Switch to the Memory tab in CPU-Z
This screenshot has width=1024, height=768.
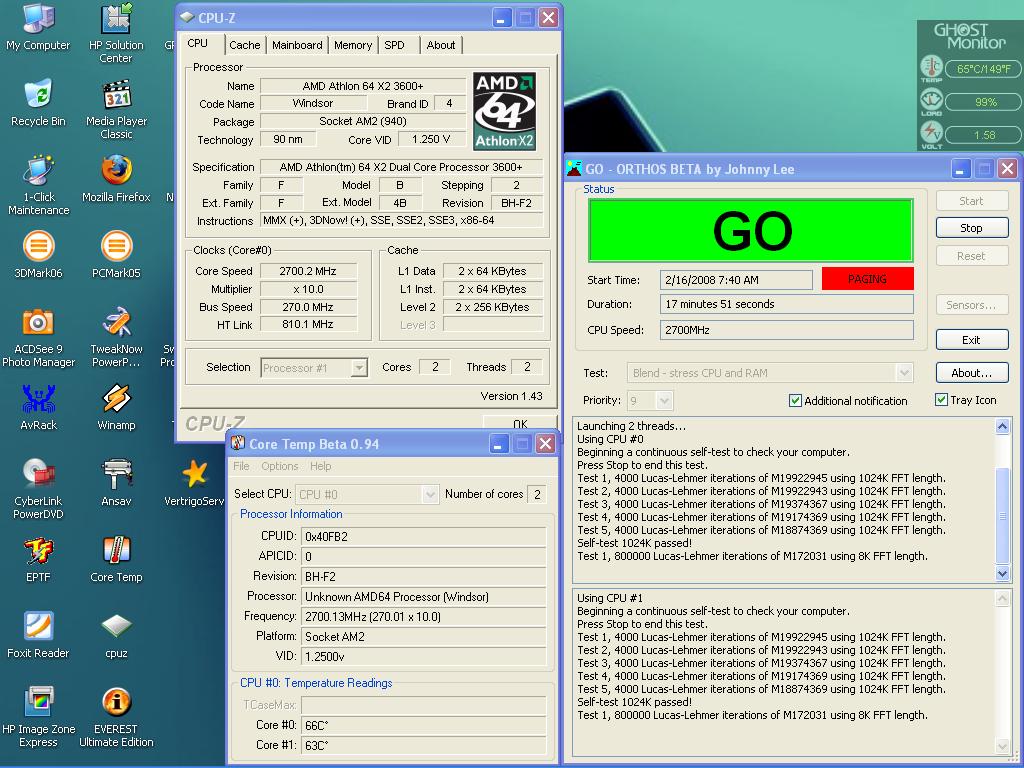coord(353,45)
